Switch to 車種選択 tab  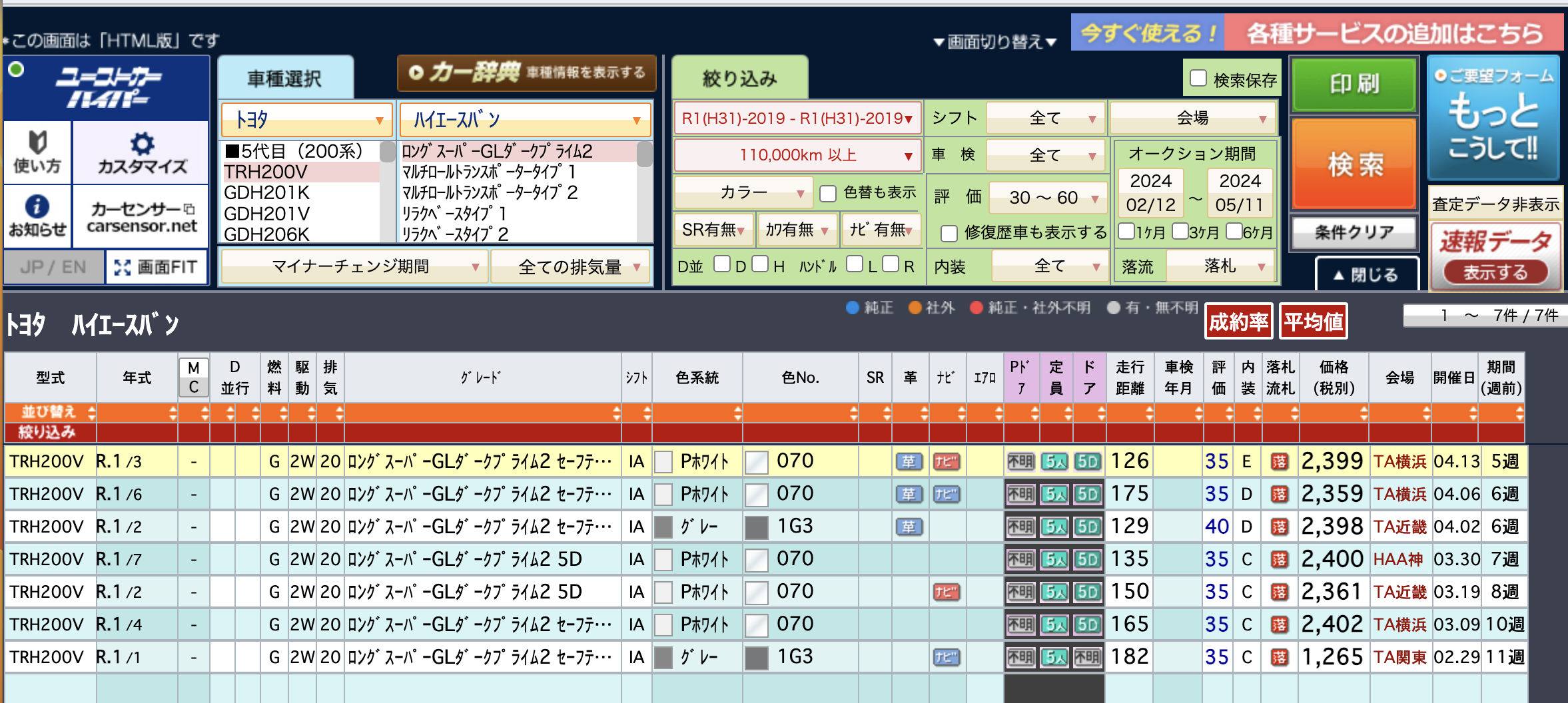(285, 79)
